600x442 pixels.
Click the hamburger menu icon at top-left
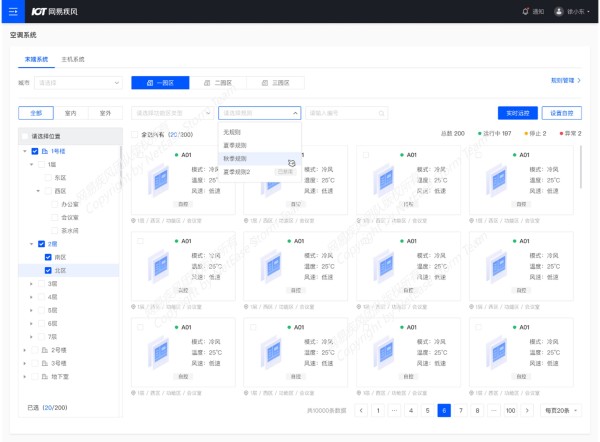[x=12, y=11]
